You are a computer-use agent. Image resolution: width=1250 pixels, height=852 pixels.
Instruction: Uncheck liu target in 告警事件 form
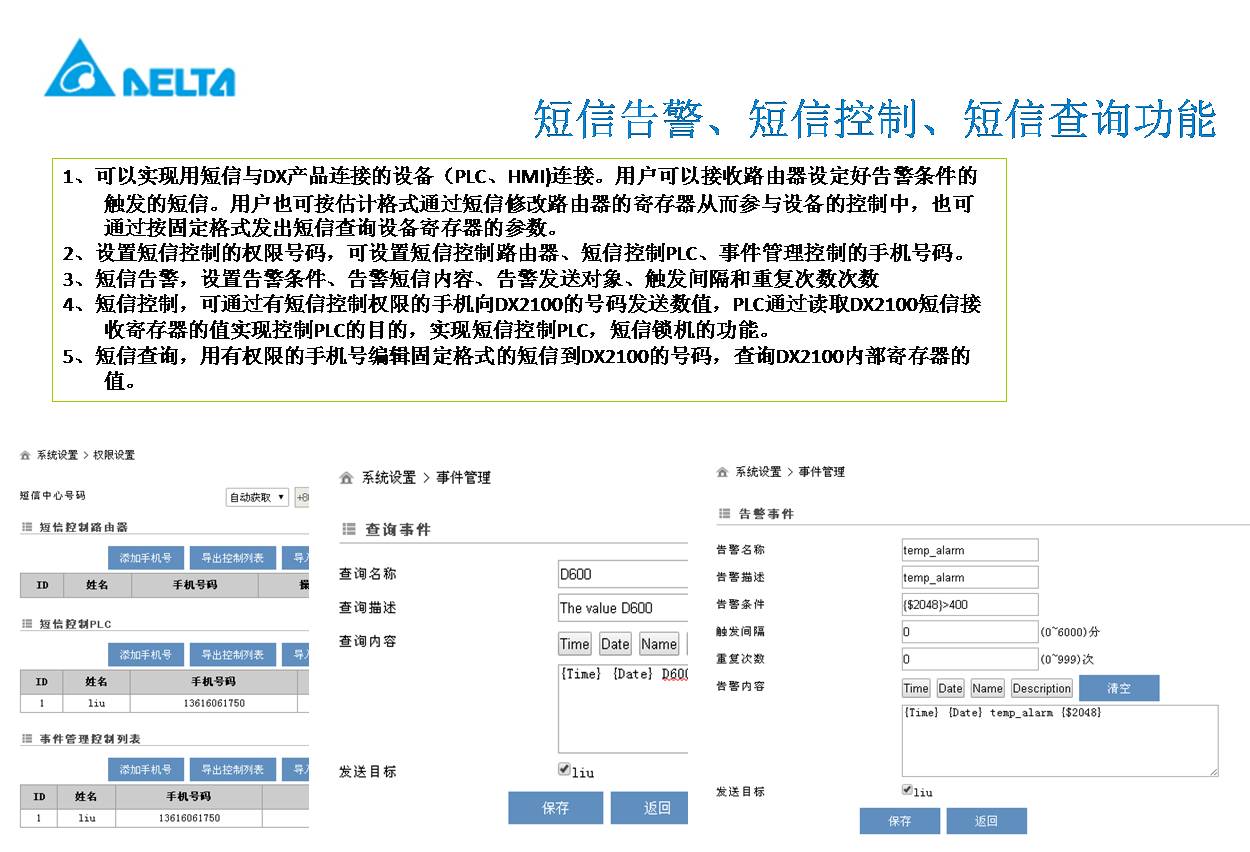[908, 790]
